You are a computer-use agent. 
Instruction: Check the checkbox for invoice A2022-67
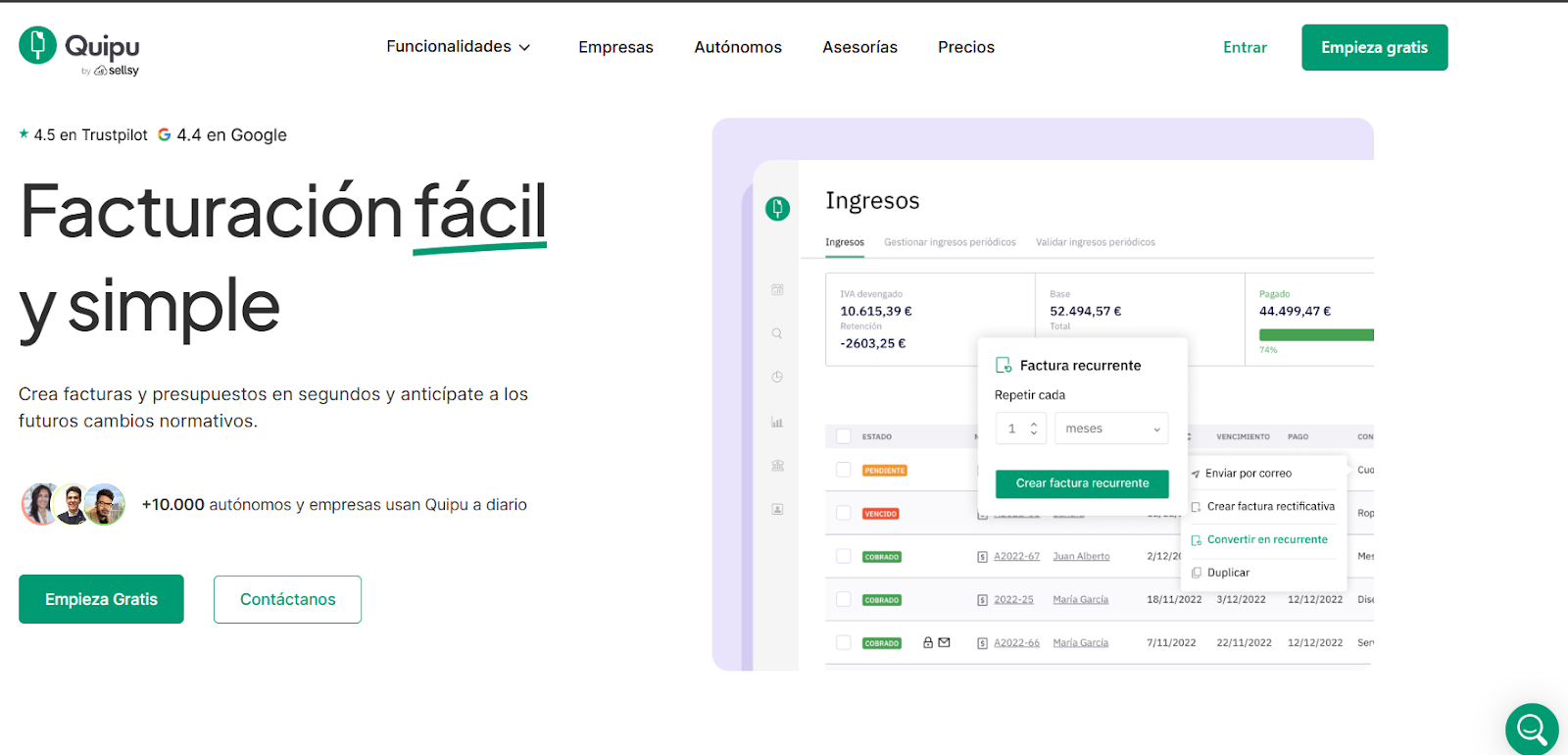(x=844, y=556)
